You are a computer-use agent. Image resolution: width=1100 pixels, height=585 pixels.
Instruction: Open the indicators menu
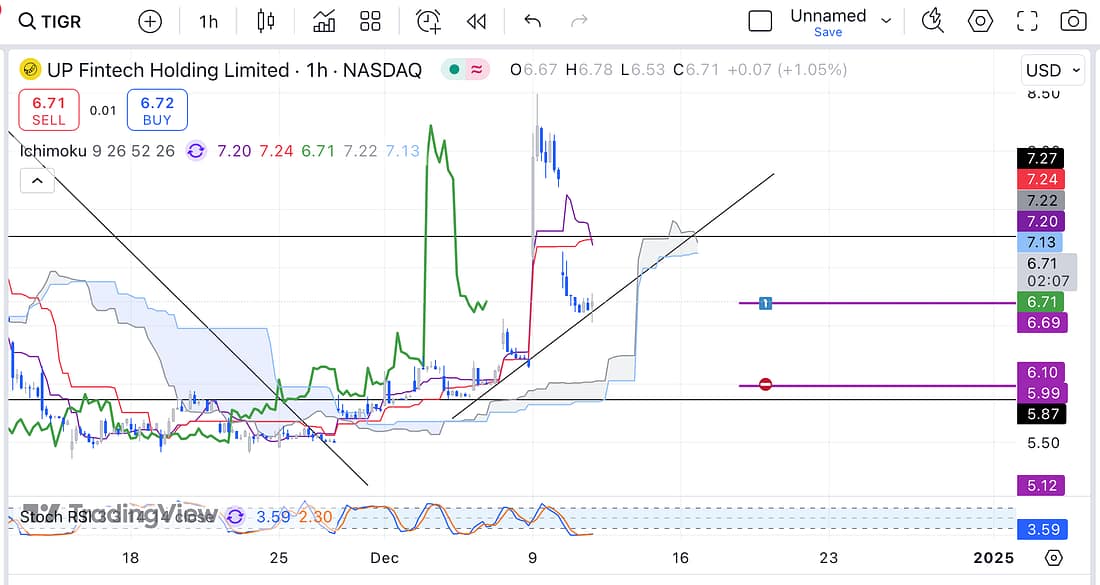click(x=324, y=21)
